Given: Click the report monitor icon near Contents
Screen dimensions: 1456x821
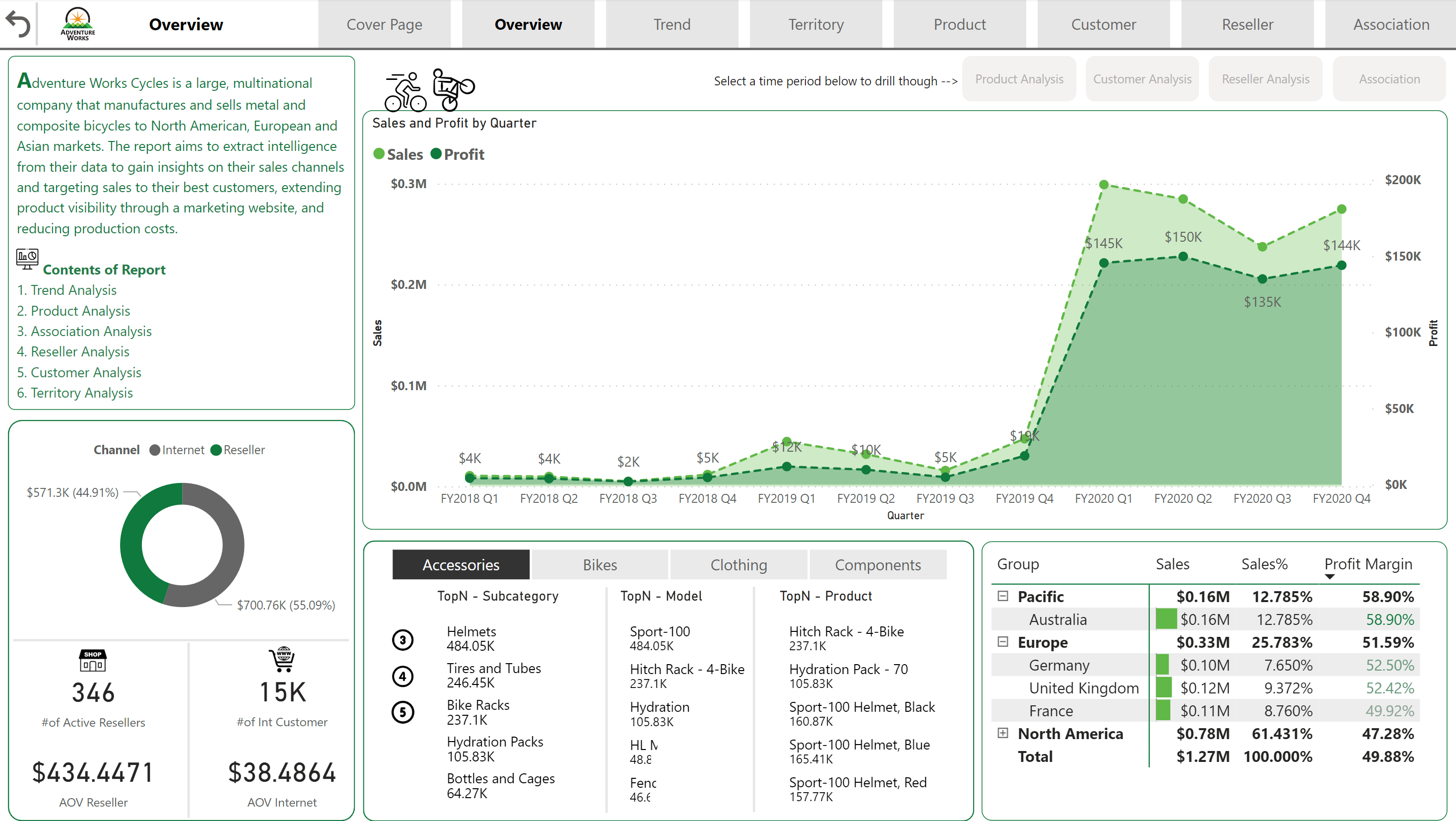Looking at the screenshot, I should [x=27, y=259].
